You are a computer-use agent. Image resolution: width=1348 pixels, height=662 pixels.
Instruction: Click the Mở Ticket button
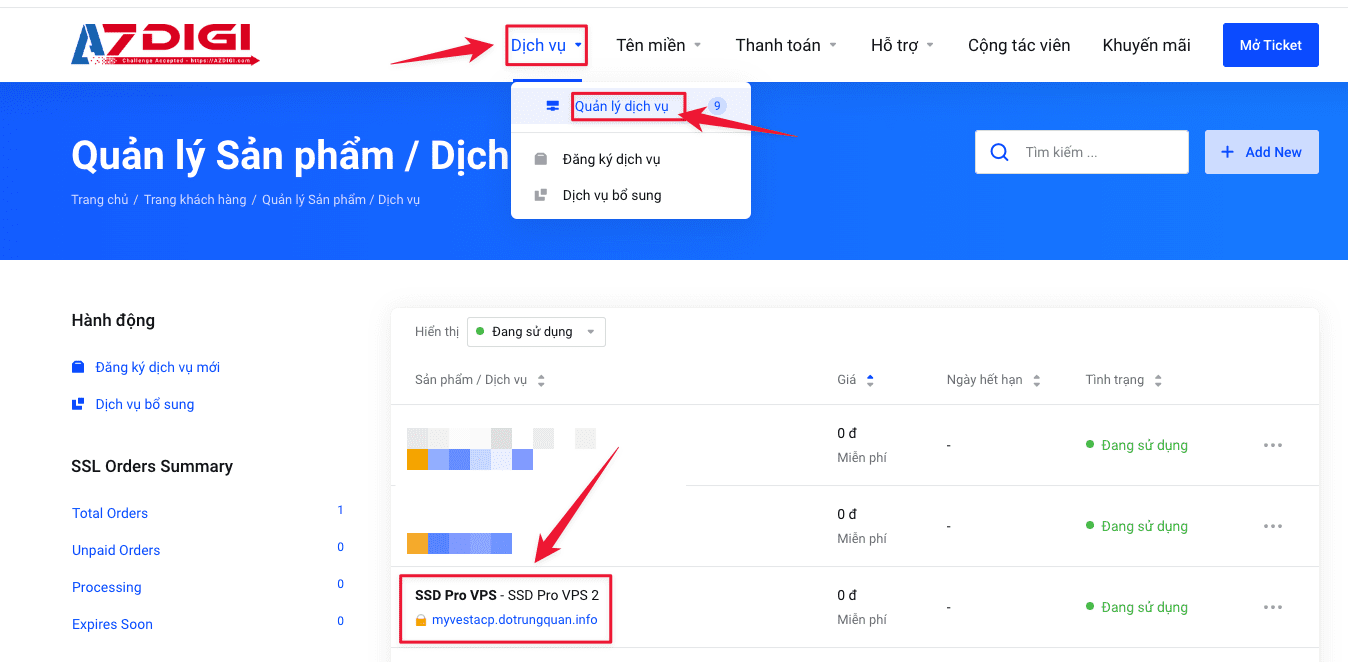click(x=1270, y=45)
